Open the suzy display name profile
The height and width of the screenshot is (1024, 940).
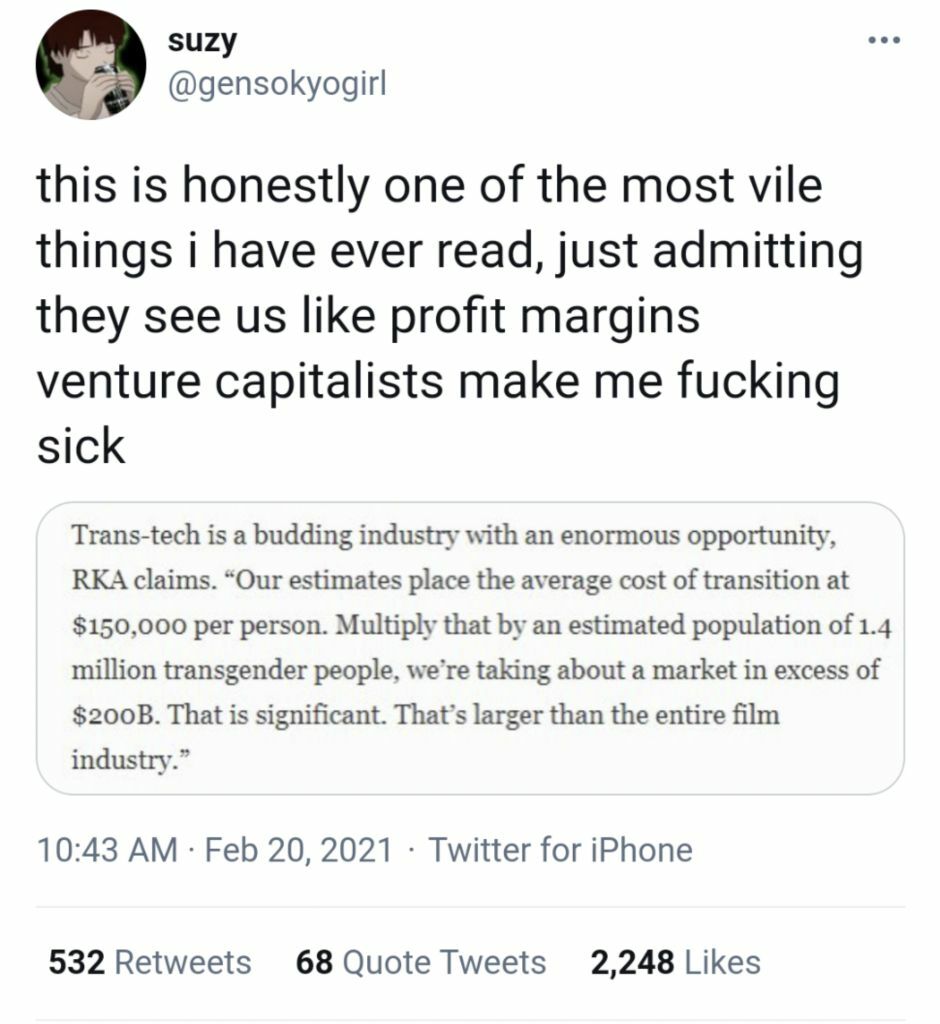tap(202, 42)
